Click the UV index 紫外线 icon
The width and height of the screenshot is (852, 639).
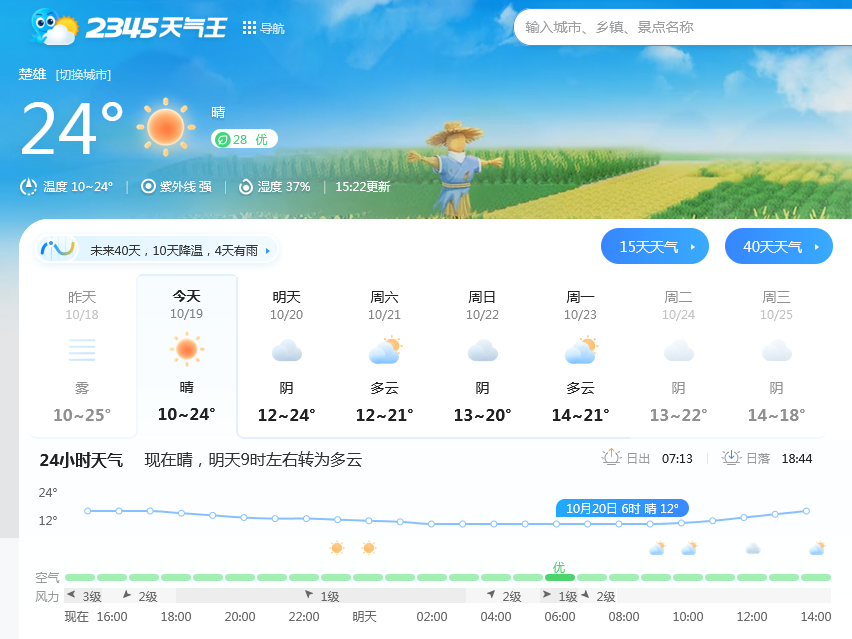pos(148,186)
